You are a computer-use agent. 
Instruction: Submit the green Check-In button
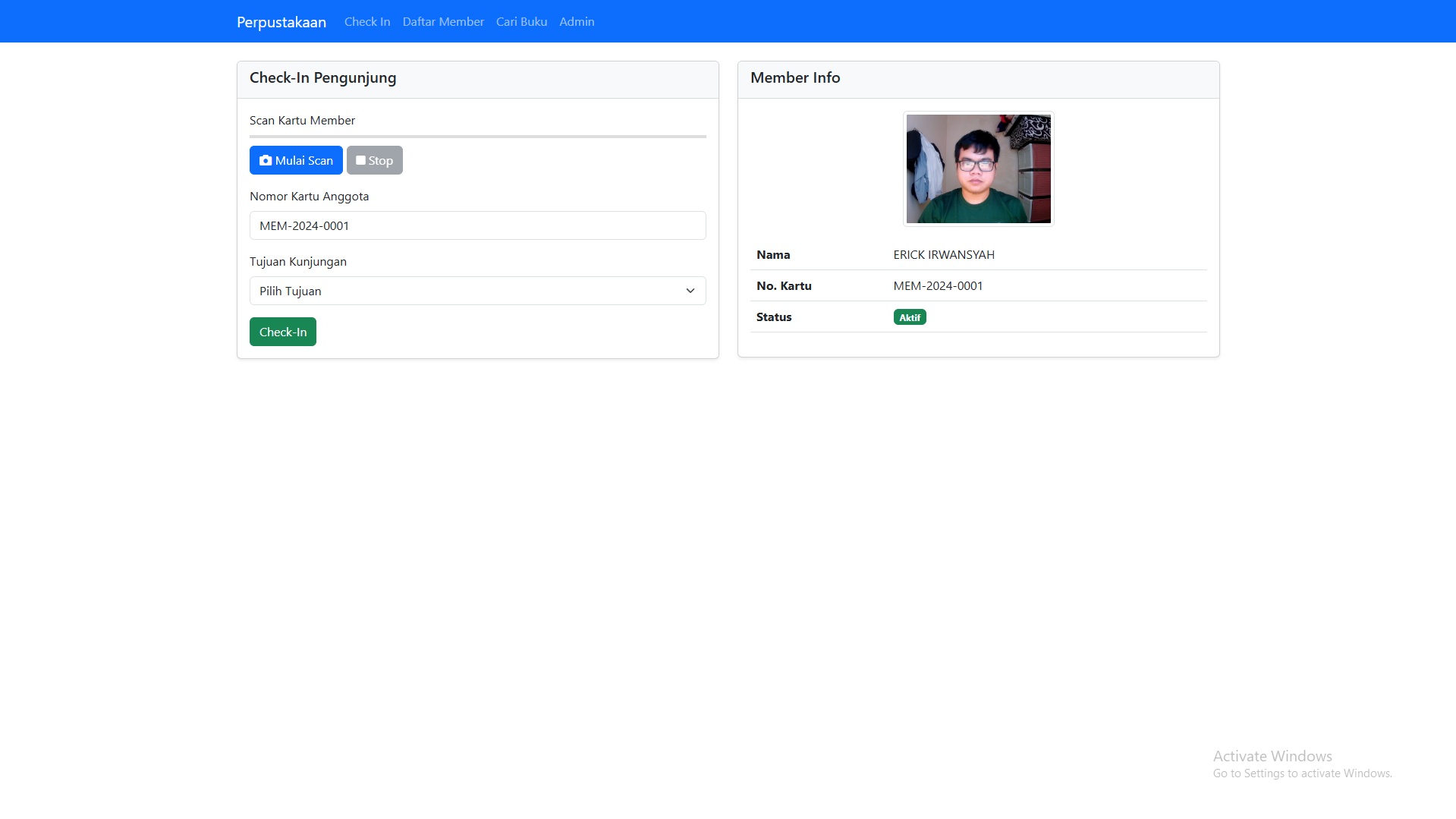click(x=283, y=332)
